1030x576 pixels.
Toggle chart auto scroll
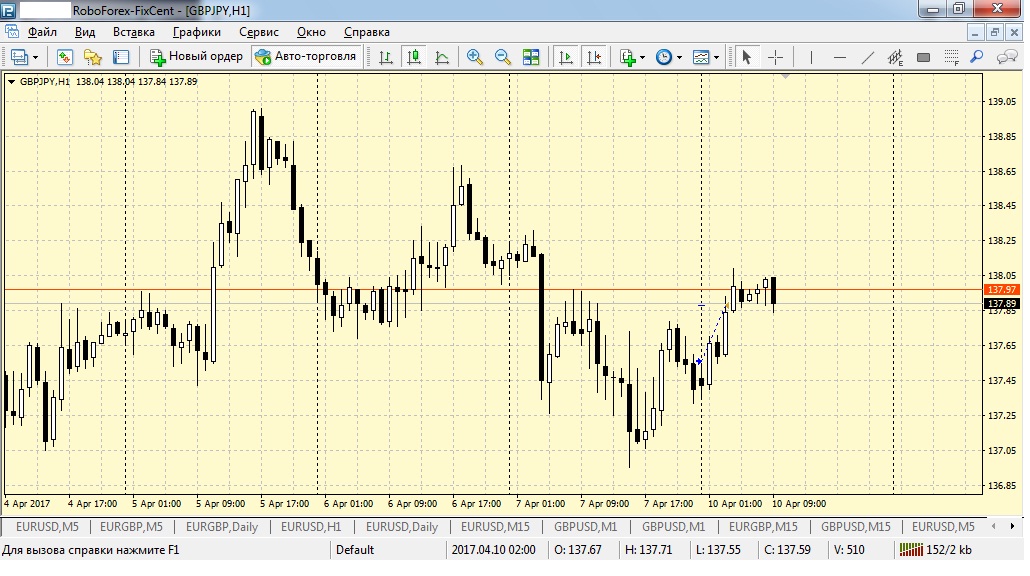[566, 57]
